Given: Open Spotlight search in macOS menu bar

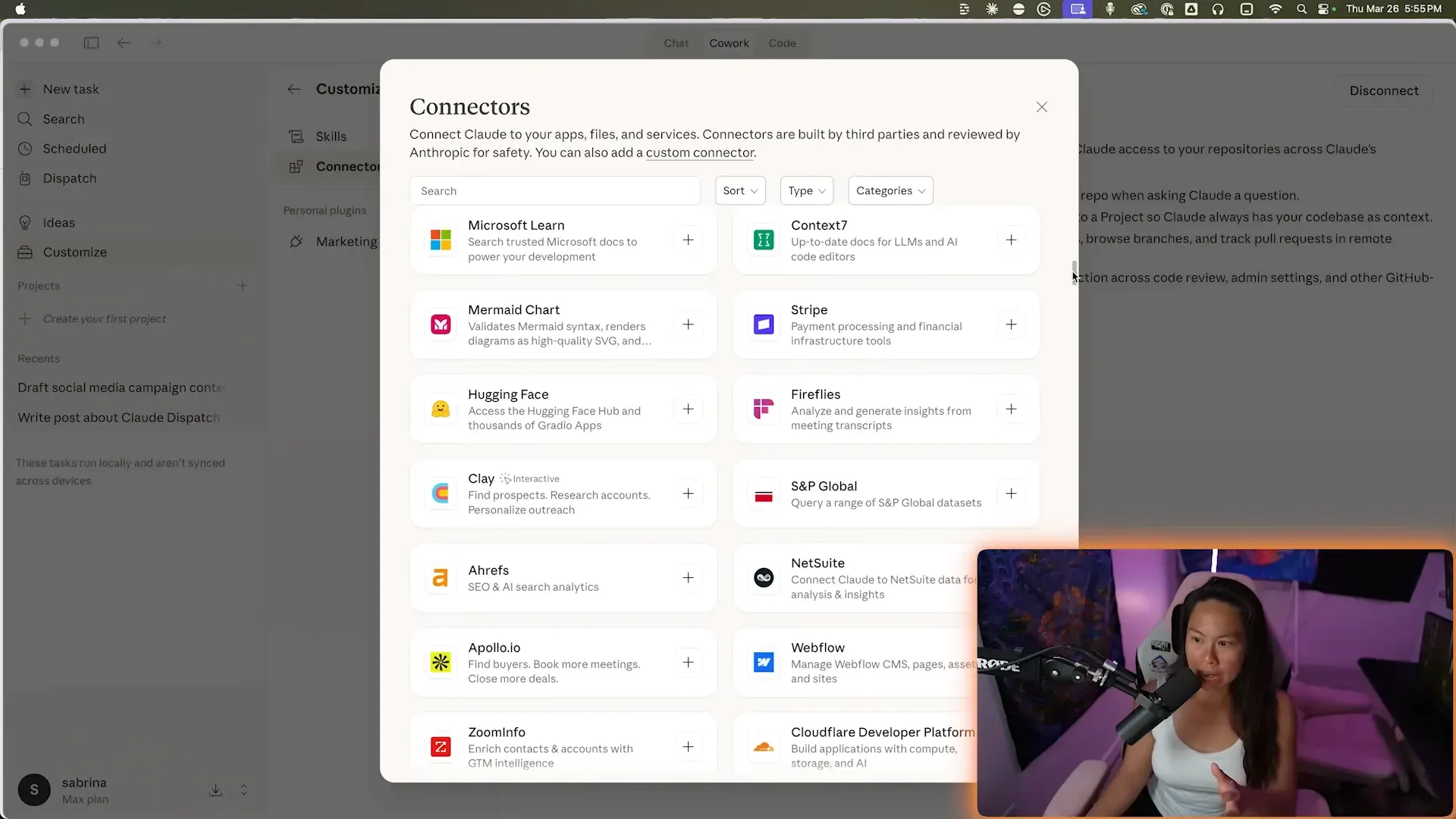Looking at the screenshot, I should tap(1301, 9).
